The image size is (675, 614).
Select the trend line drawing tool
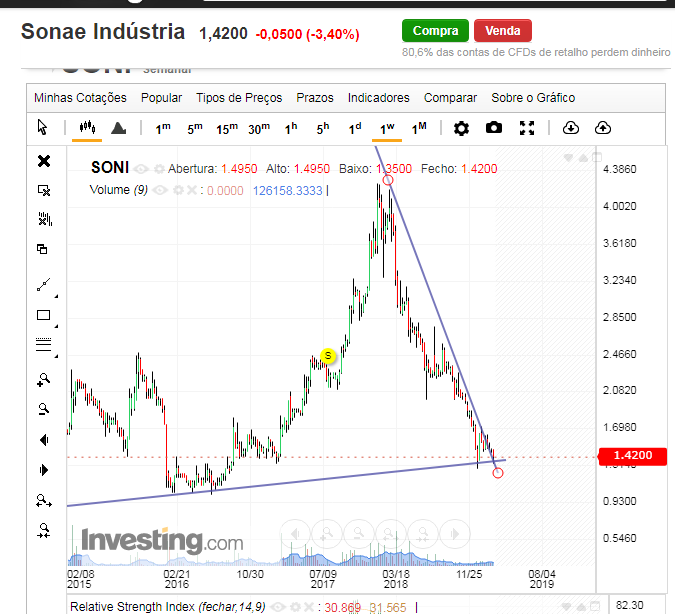(x=43, y=285)
